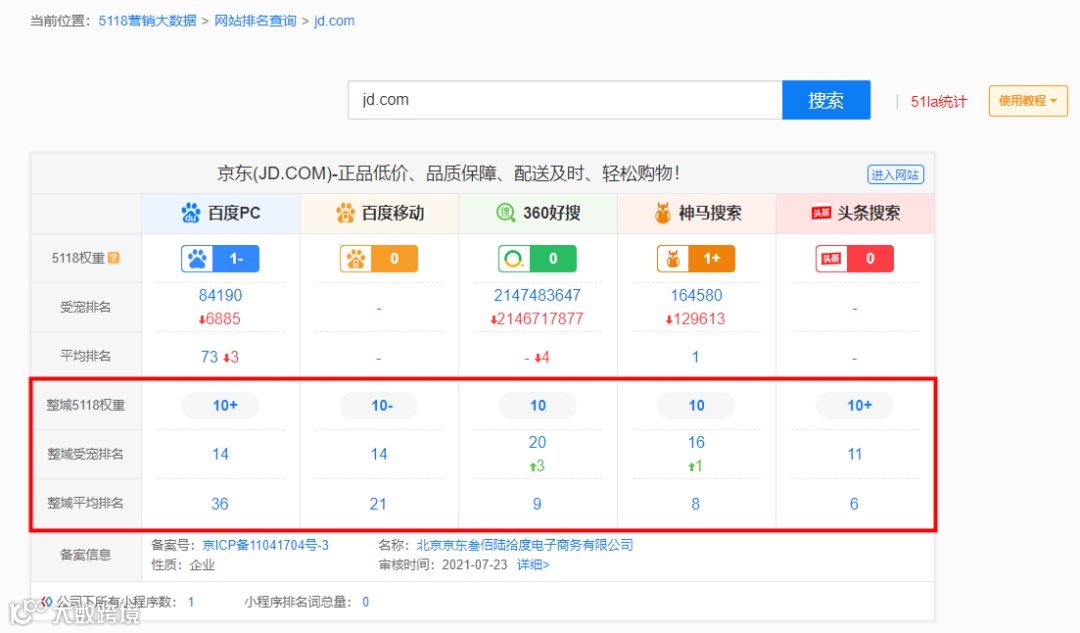1080x633 pixels.
Task: Click 整域平均排名 value 8
Action: 696,504
